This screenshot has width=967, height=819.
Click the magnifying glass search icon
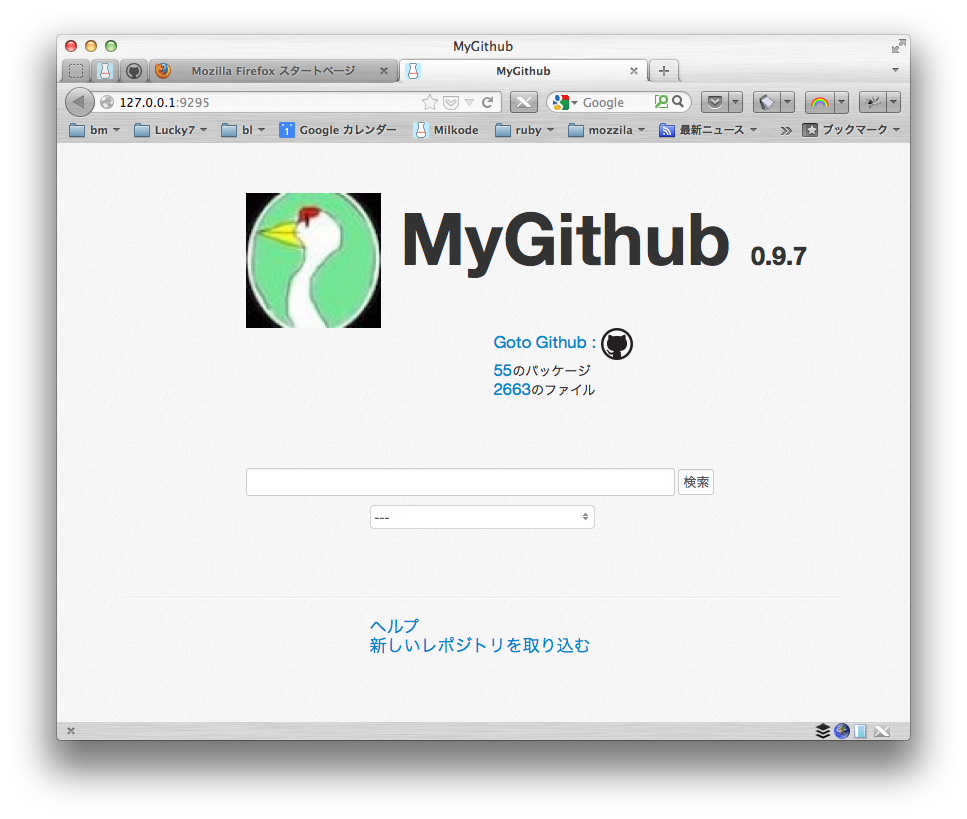pos(678,102)
